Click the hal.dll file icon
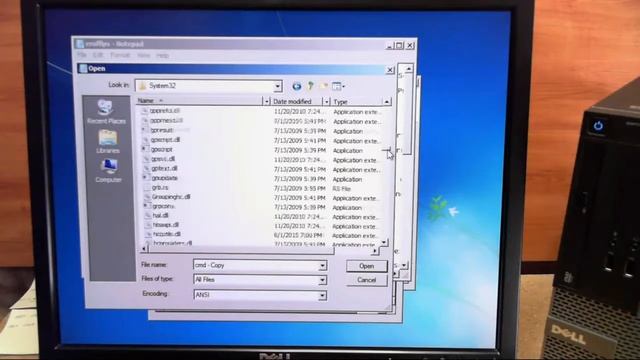 coord(147,216)
